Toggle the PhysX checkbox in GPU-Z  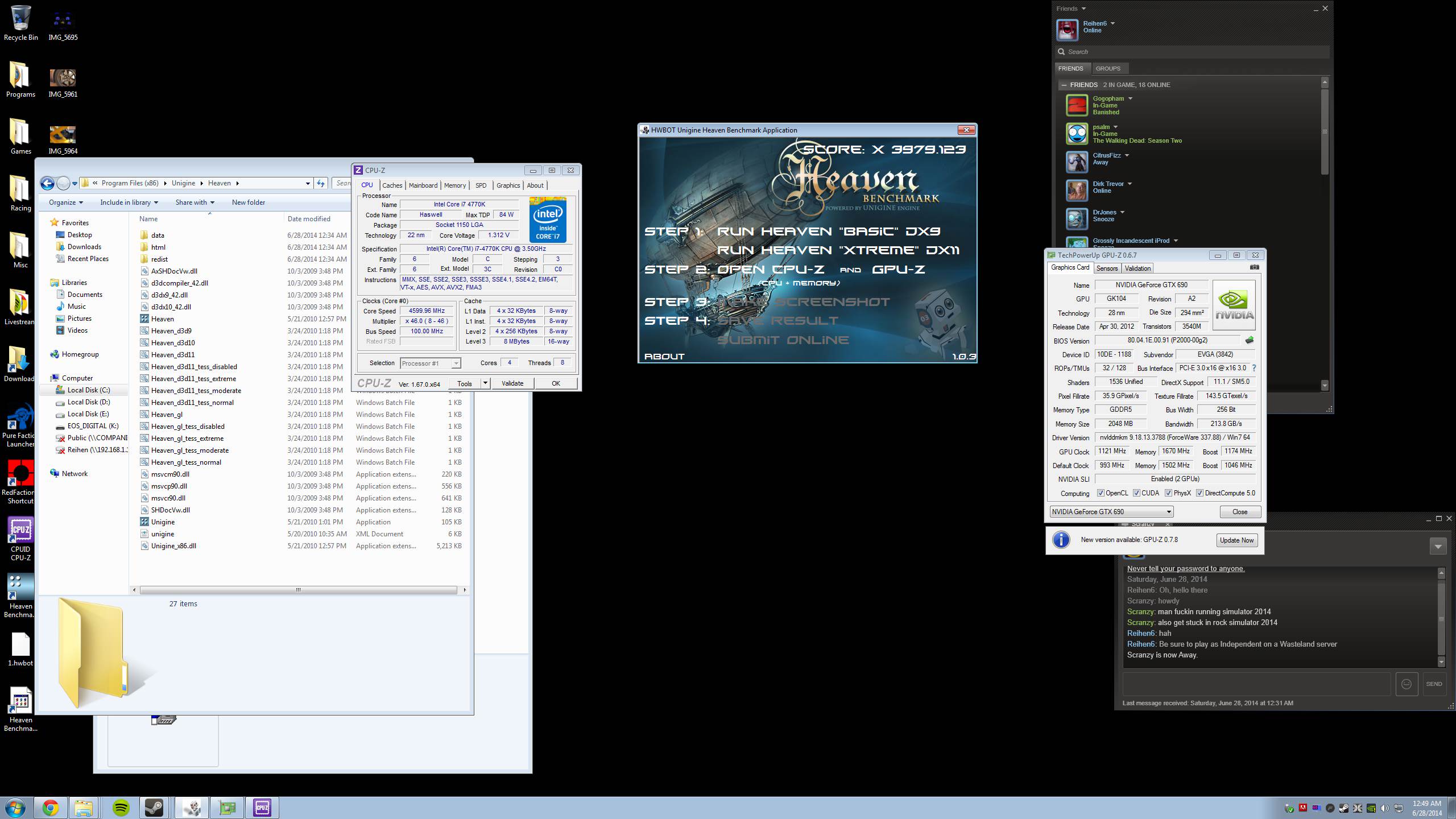1168,493
